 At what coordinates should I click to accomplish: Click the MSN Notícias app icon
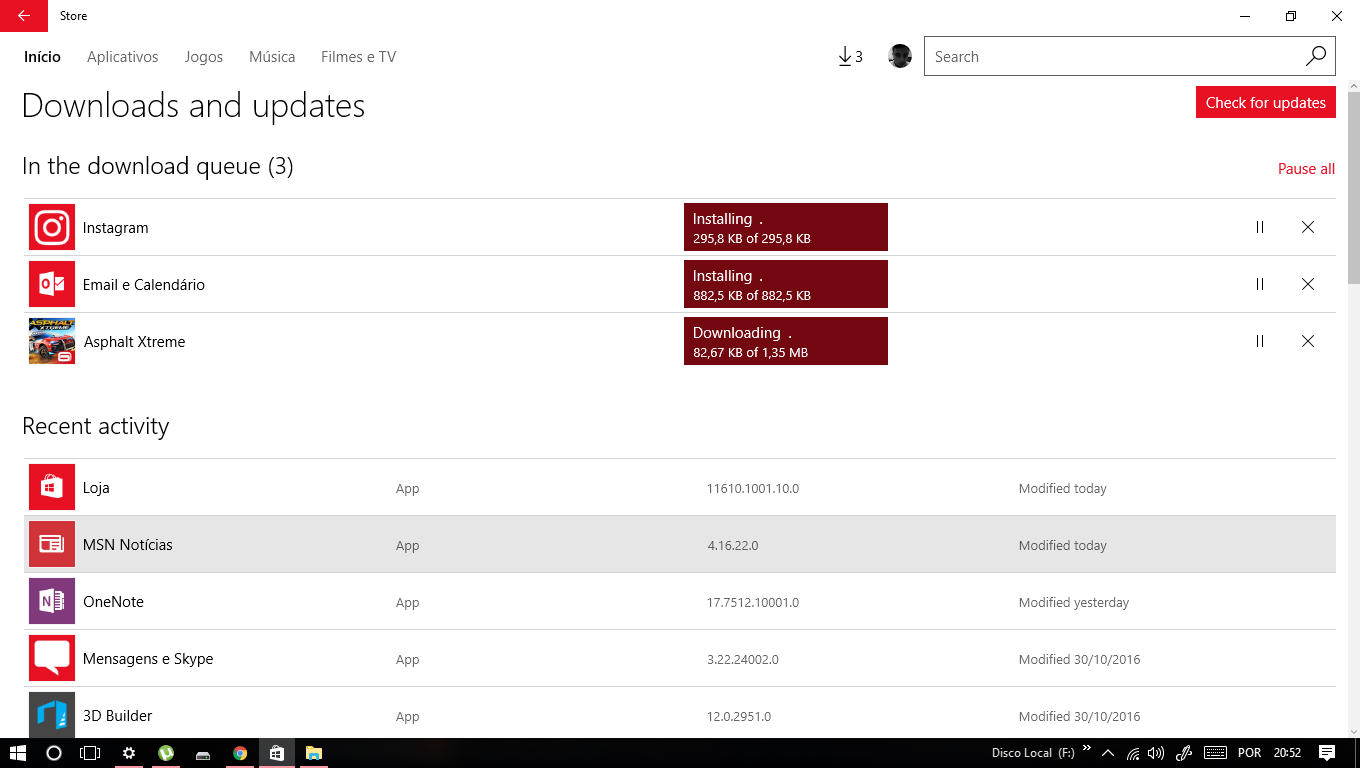tap(52, 544)
